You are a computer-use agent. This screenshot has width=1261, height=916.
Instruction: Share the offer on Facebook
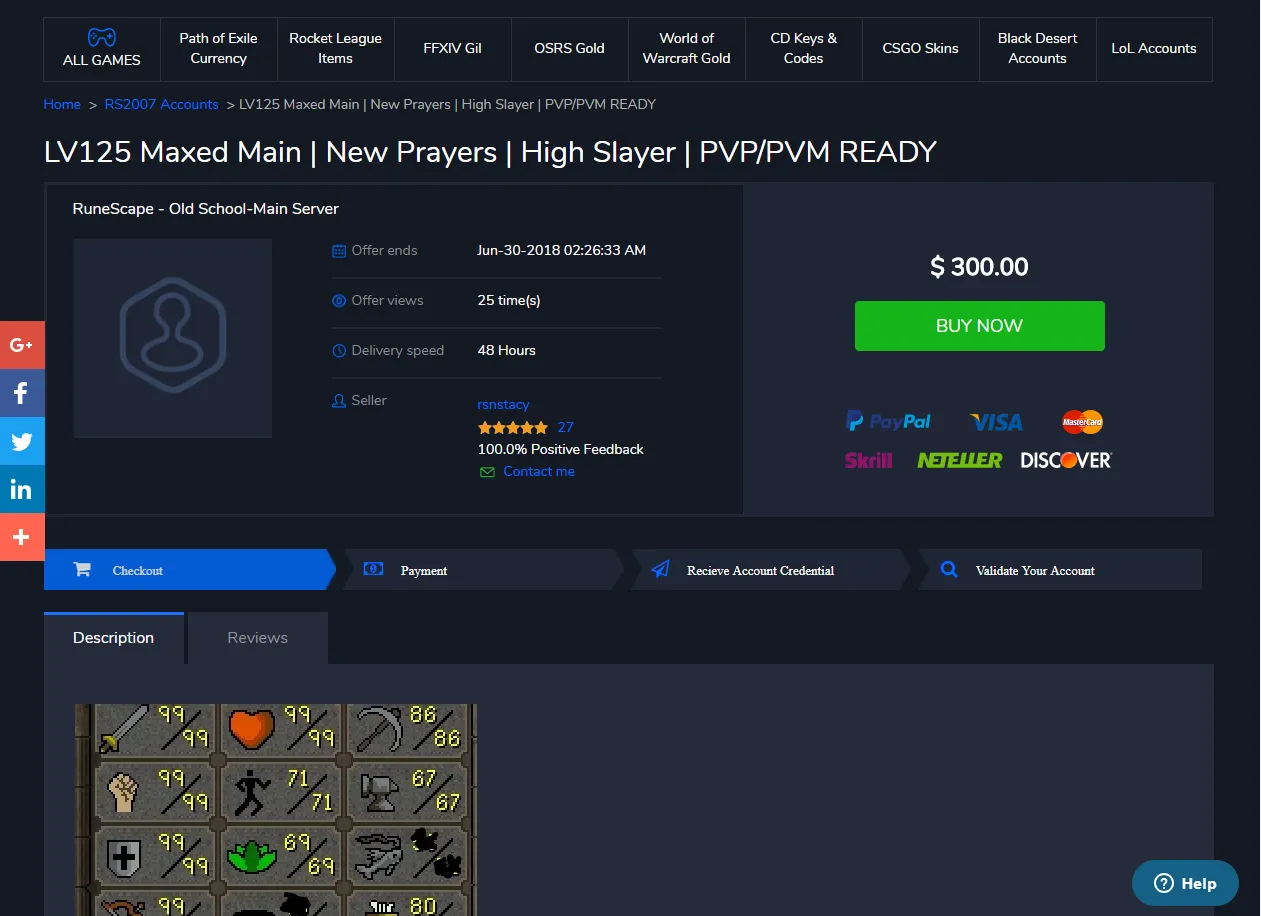[22, 393]
